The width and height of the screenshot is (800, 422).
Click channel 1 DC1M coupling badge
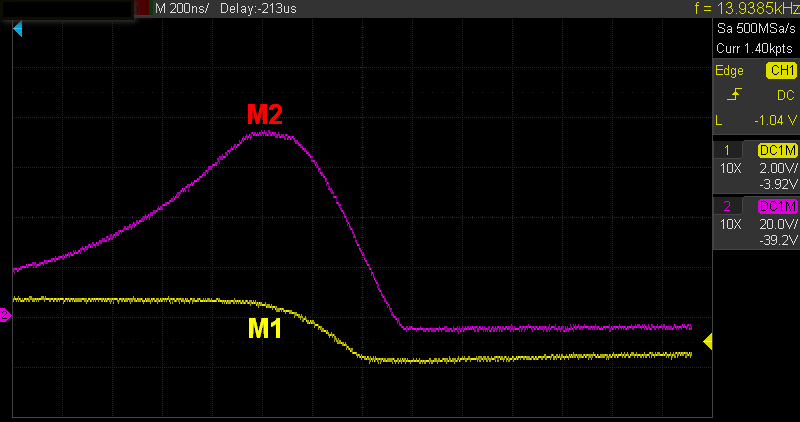pyautogui.click(x=778, y=150)
